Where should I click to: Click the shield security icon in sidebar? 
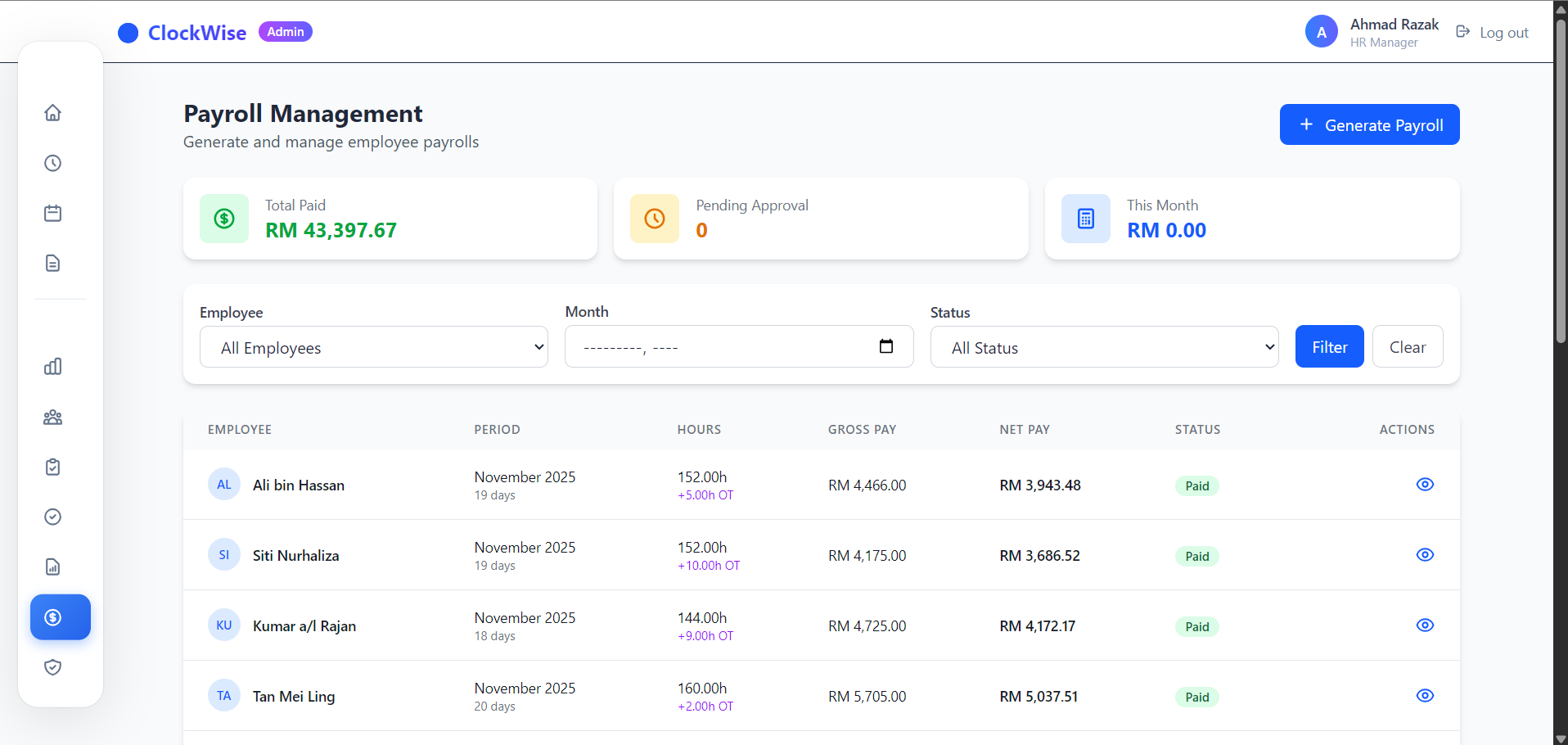53,667
